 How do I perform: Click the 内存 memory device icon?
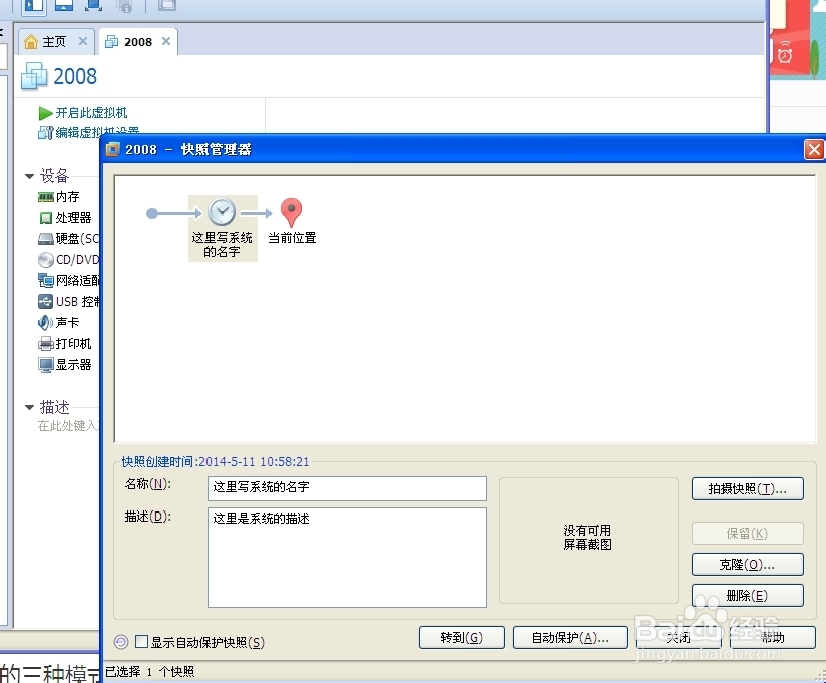pyautogui.click(x=45, y=197)
